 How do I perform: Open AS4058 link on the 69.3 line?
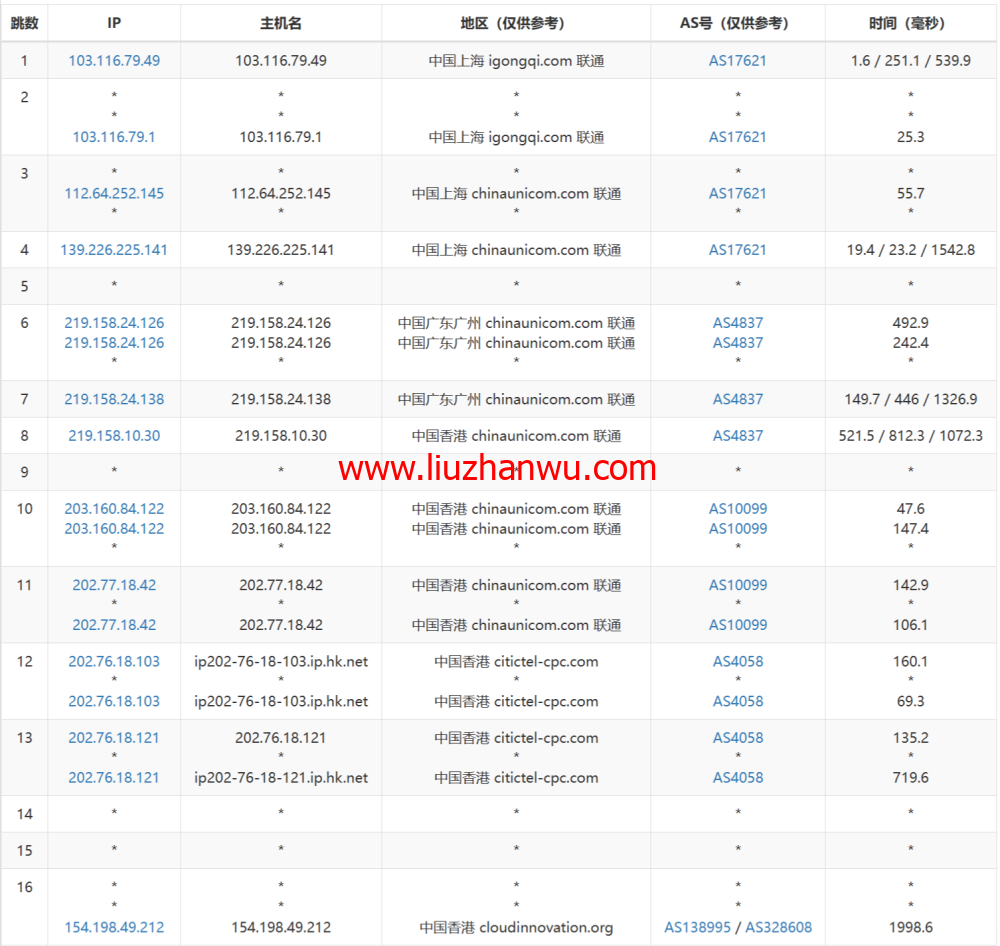[738, 701]
